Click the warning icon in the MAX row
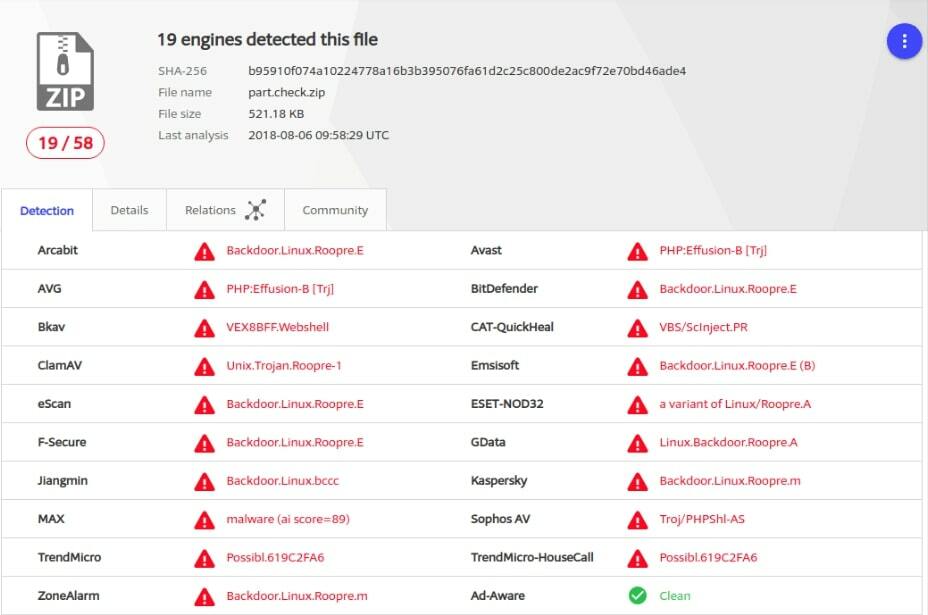The height and width of the screenshot is (615, 928). point(204,521)
